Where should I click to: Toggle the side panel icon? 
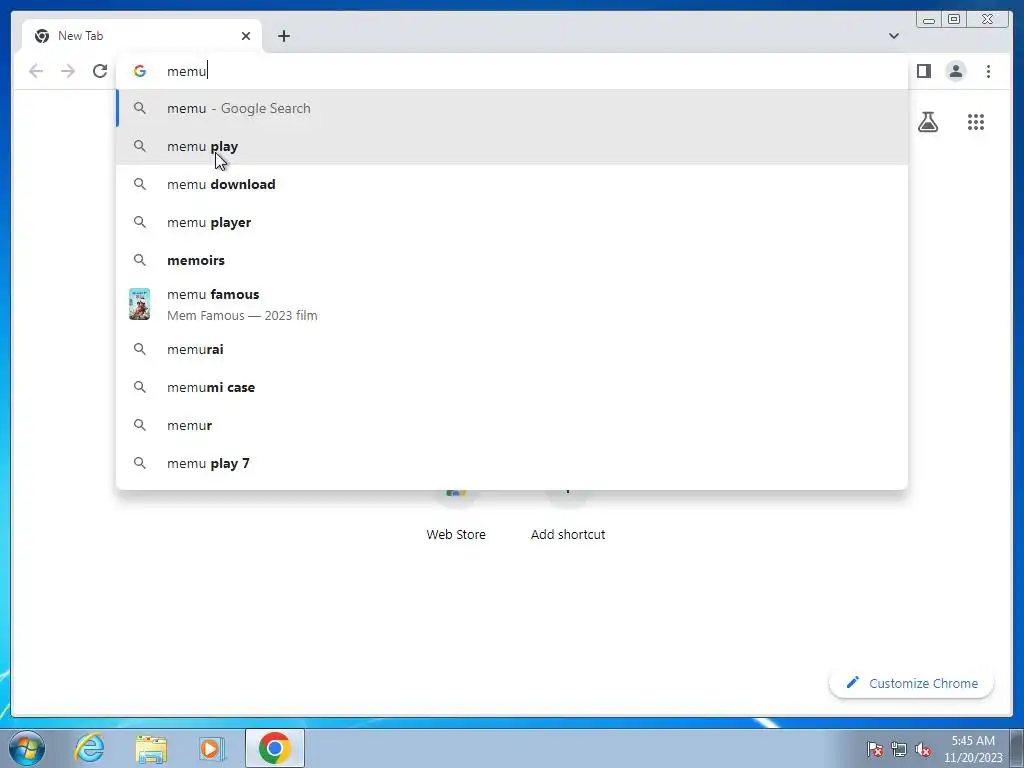tap(923, 71)
